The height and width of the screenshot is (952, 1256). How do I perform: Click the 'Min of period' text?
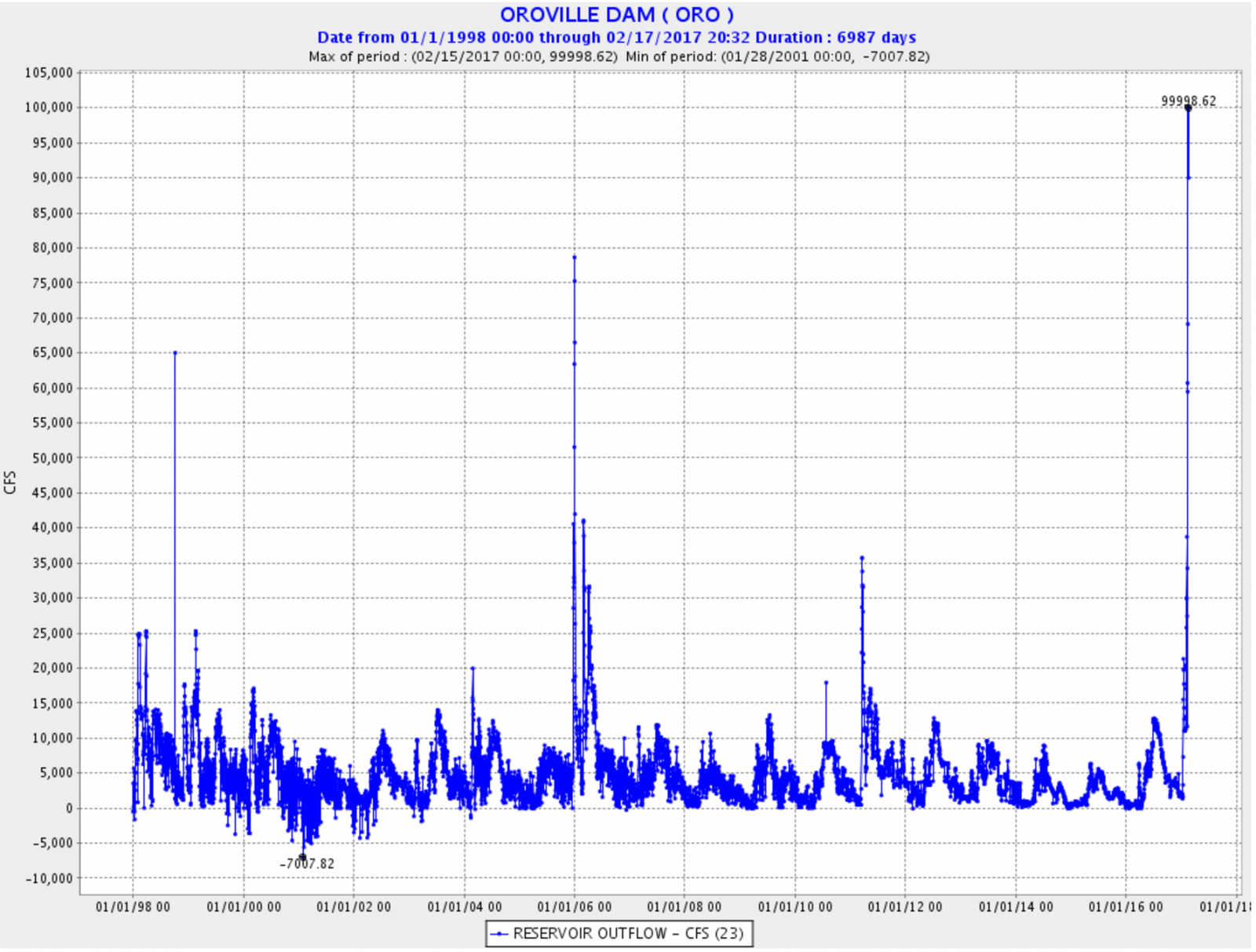(777, 57)
